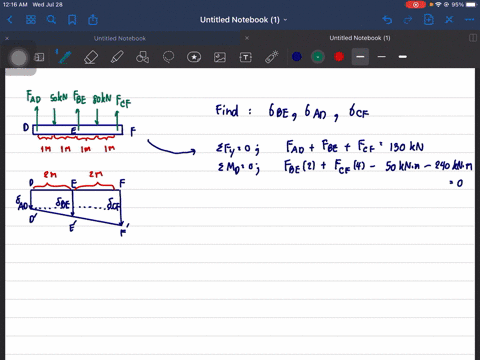The height and width of the screenshot is (360, 480).
Task: Open the more options ellipsis menu
Action: pos(469,20)
